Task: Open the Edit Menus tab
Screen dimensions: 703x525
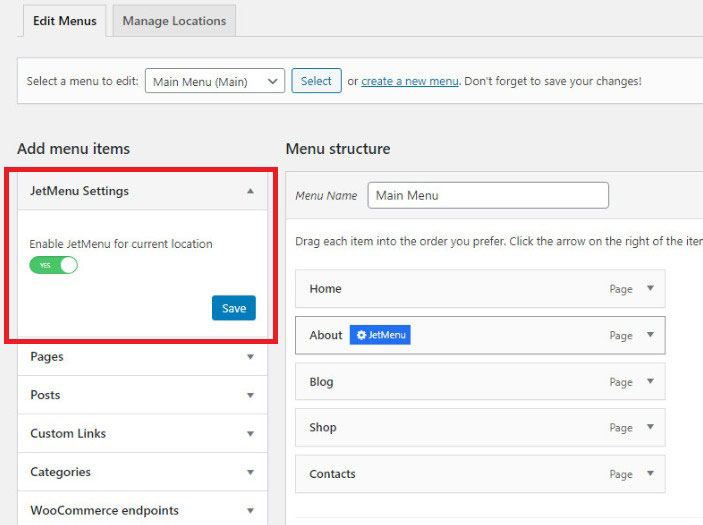Action: coord(64,20)
